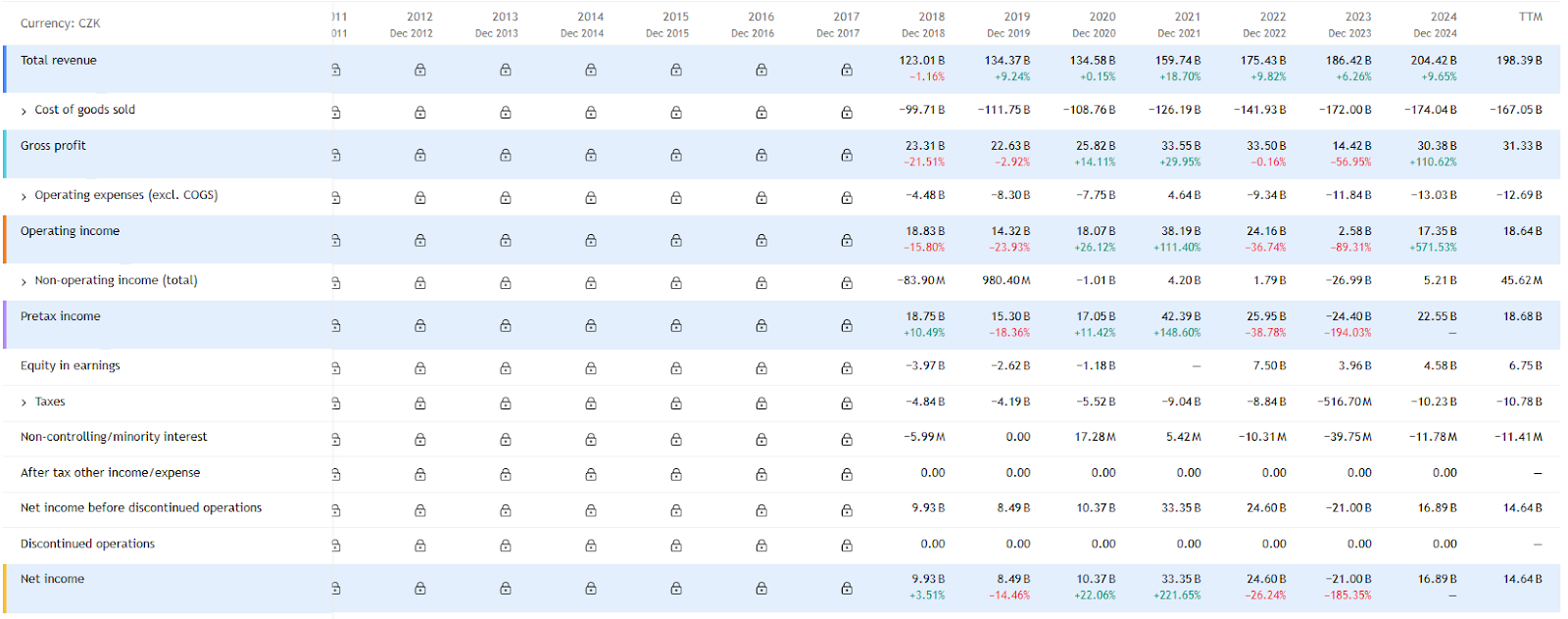
Task: Click the lock icon for 2014 After tax other income/expense
Action: [x=591, y=475]
